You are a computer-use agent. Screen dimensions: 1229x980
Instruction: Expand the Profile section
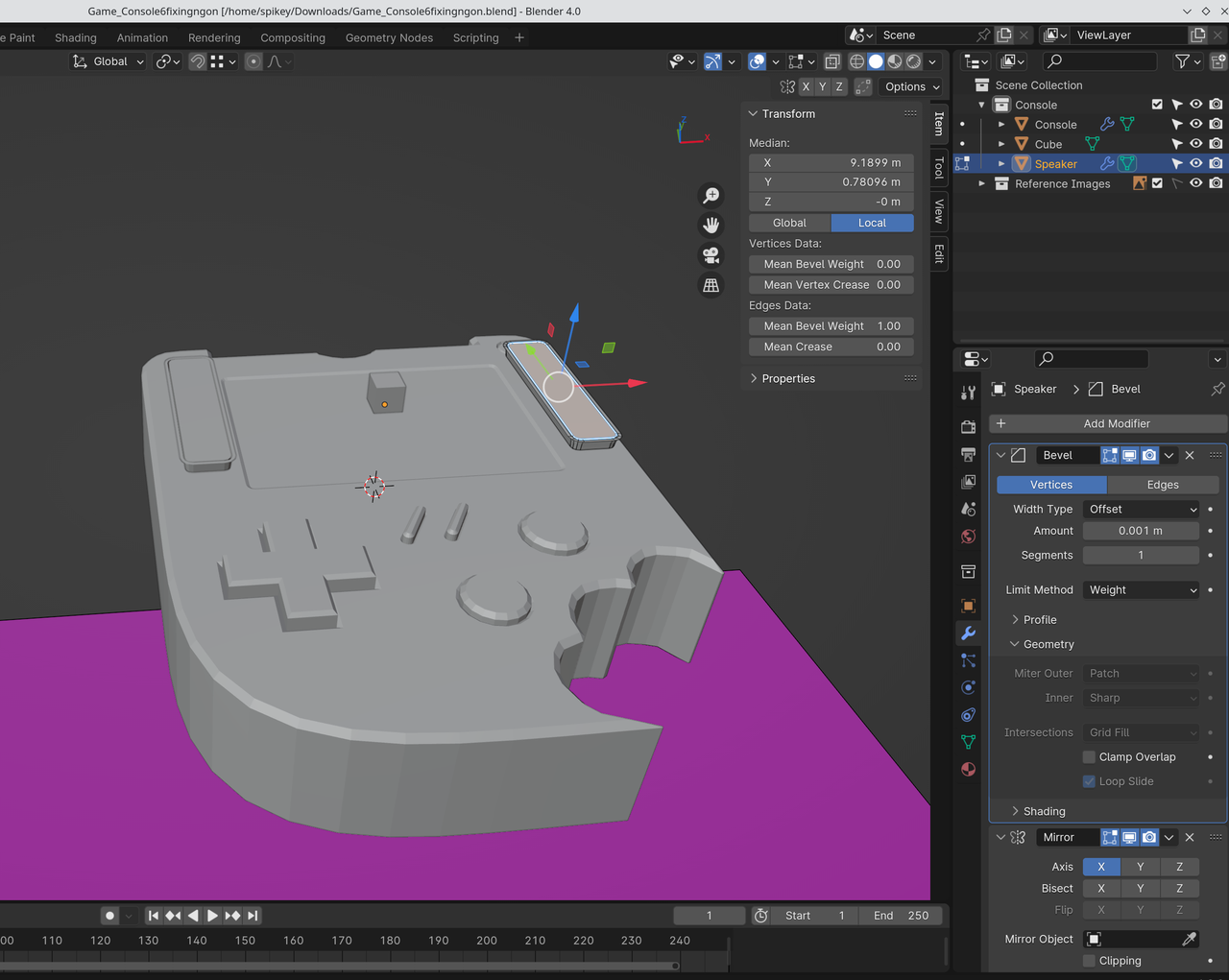1039,620
